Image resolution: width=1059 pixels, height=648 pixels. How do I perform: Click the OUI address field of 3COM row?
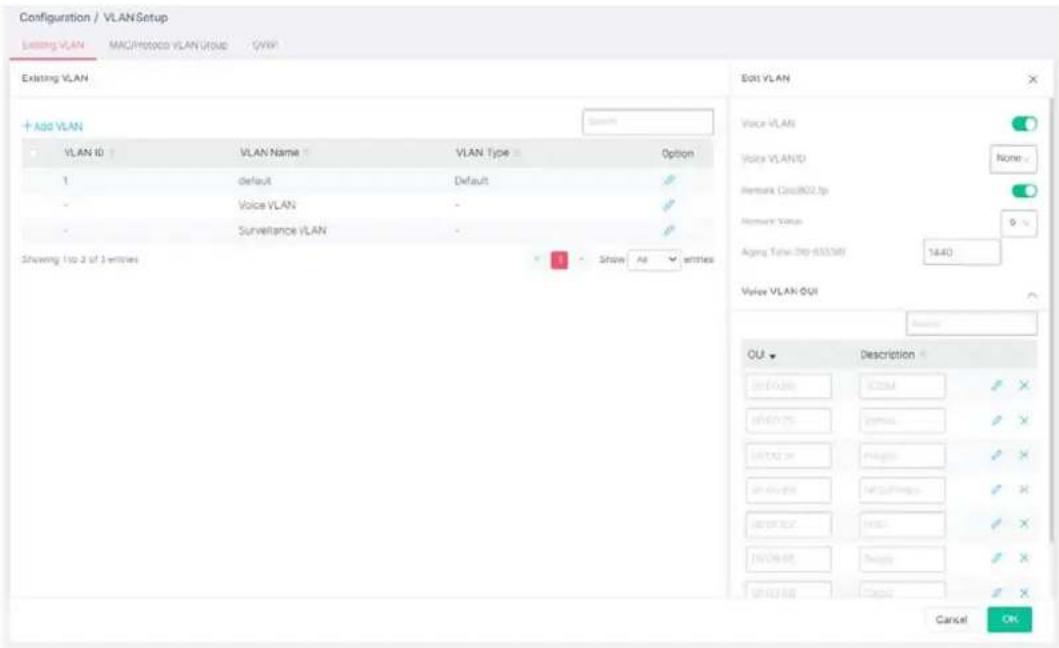coord(789,386)
